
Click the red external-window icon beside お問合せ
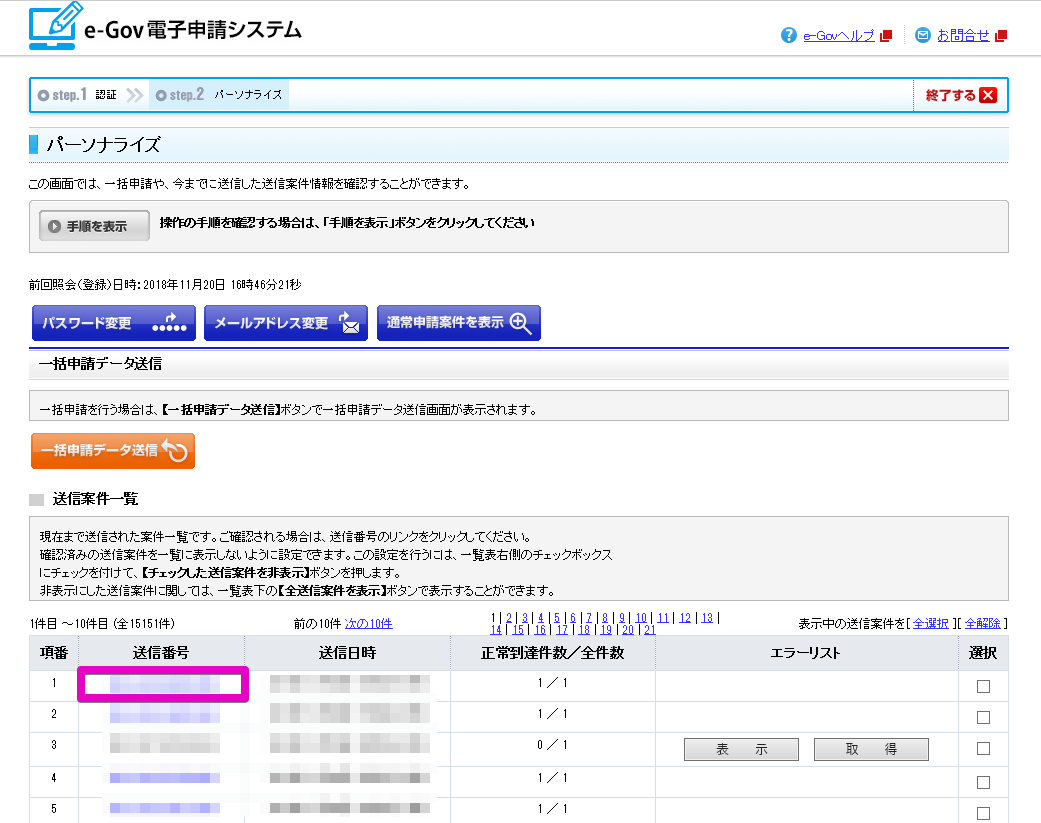point(1001,36)
